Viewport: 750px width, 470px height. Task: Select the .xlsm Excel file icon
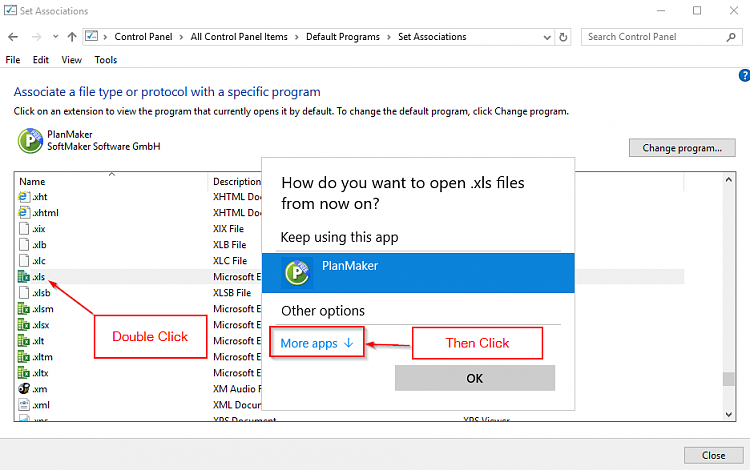point(24,309)
